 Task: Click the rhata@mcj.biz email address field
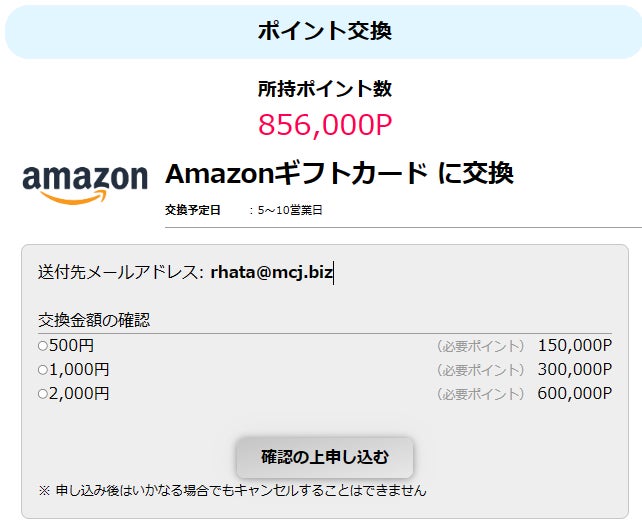[x=272, y=272]
